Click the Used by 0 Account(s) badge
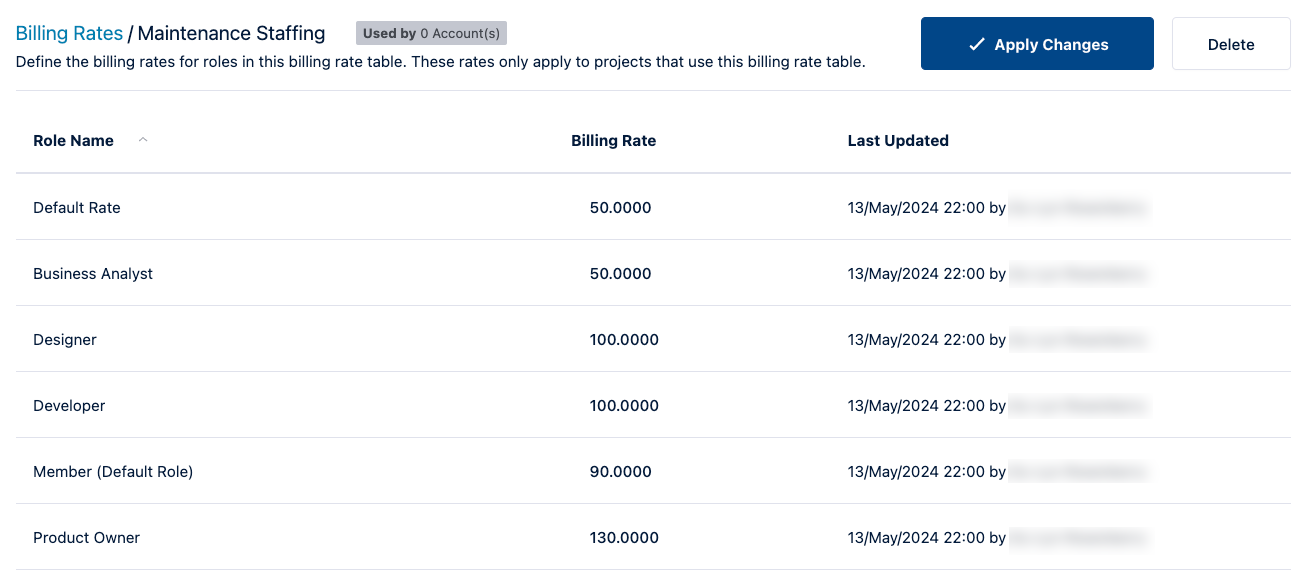This screenshot has width=1301, height=576. 431,33
